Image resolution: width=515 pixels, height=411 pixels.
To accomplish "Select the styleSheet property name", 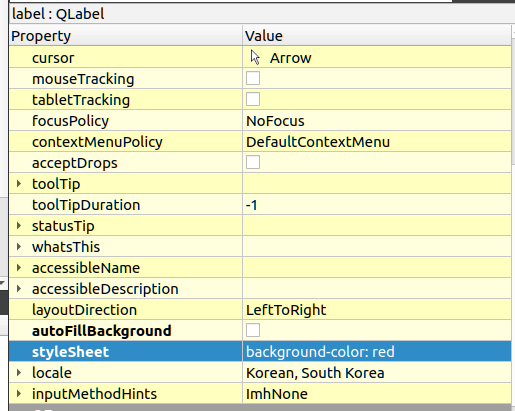I will pos(70,352).
